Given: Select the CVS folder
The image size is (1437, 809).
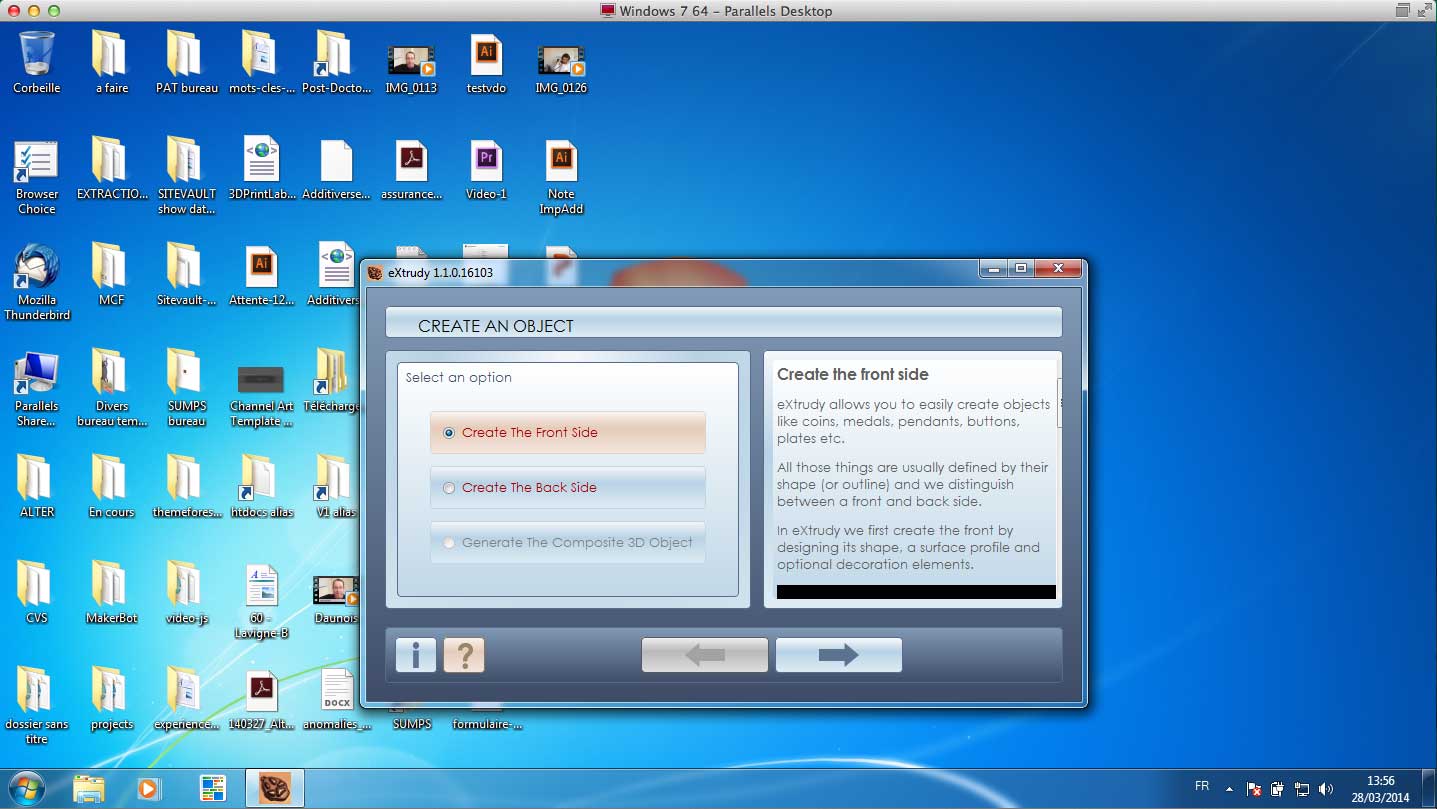Looking at the screenshot, I should (37, 593).
